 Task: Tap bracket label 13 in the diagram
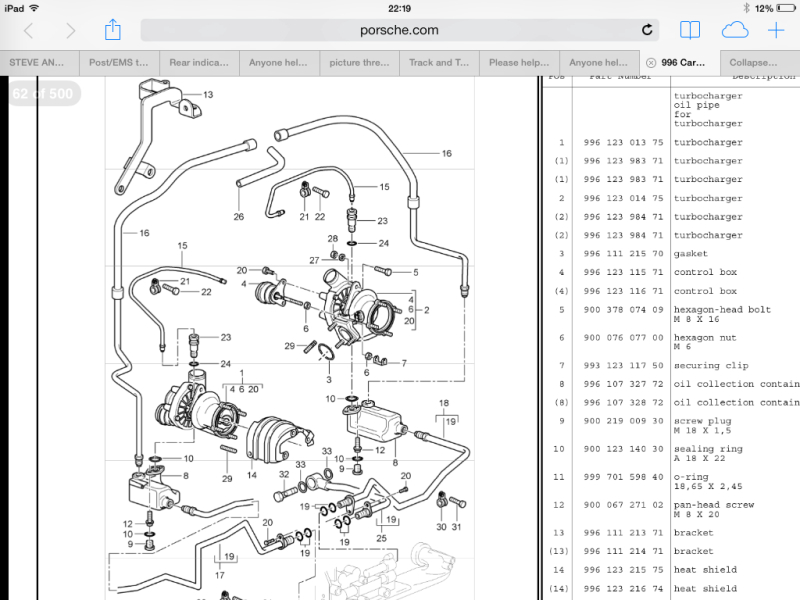point(208,94)
